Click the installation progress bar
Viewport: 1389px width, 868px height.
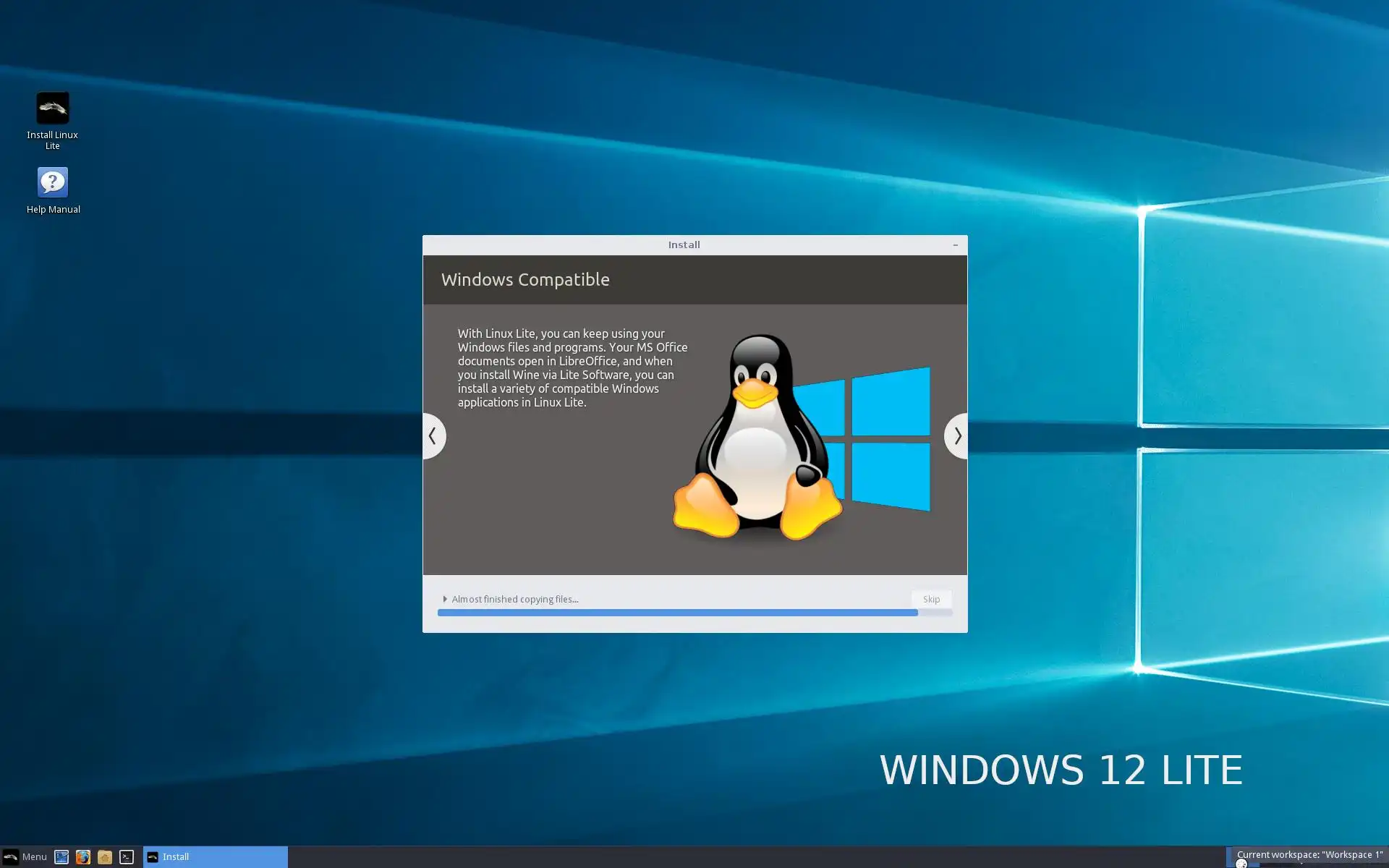(677, 613)
